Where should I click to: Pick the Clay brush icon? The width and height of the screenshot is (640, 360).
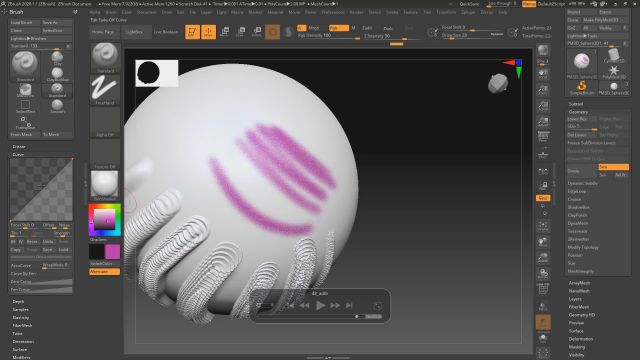coord(58,58)
